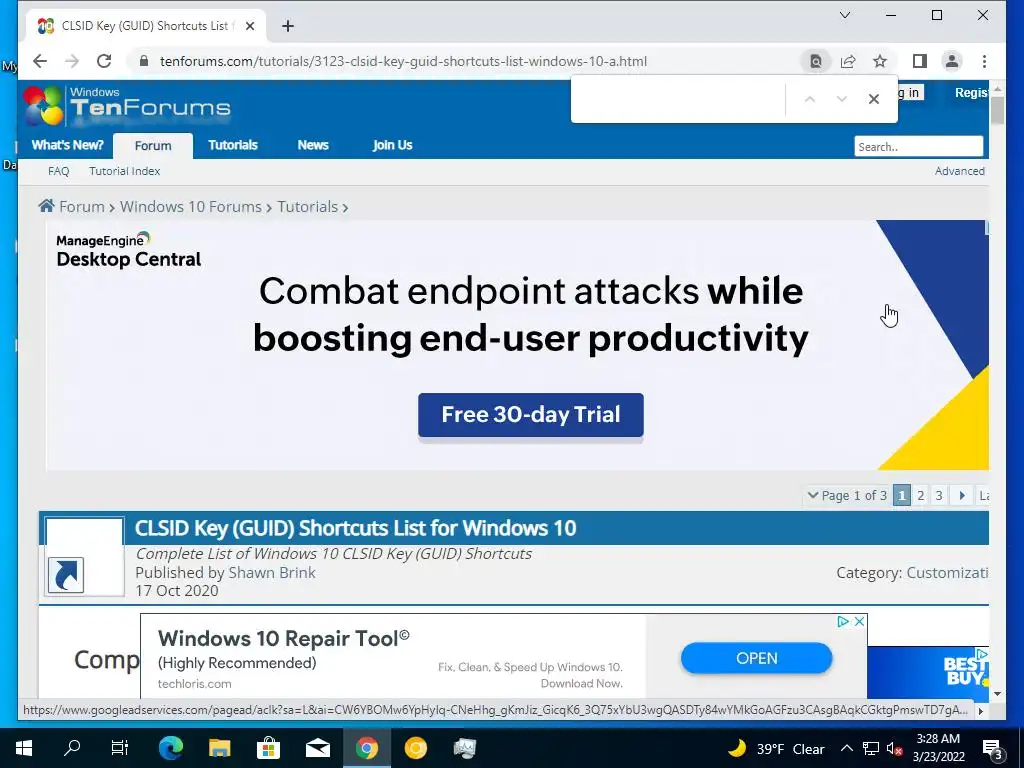Open a new browser tab
The width and height of the screenshot is (1024, 768).
coord(288,26)
